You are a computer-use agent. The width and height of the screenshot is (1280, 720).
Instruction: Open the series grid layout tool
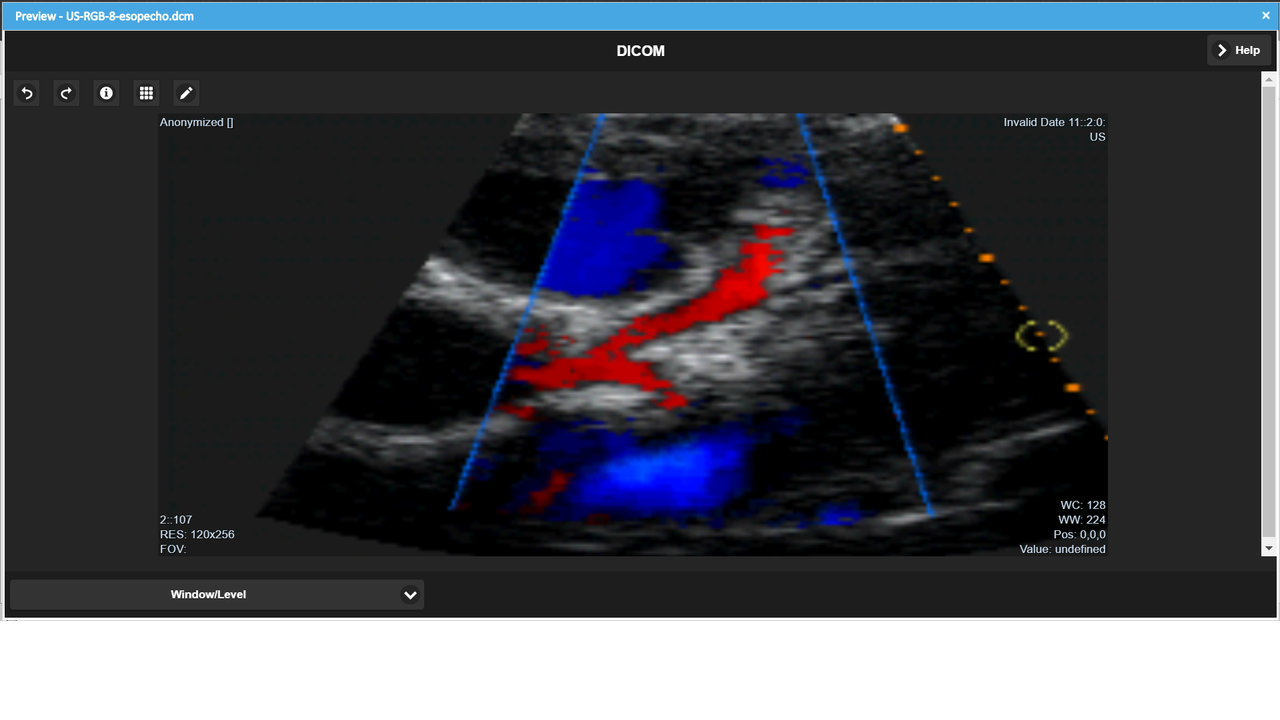pyautogui.click(x=146, y=93)
